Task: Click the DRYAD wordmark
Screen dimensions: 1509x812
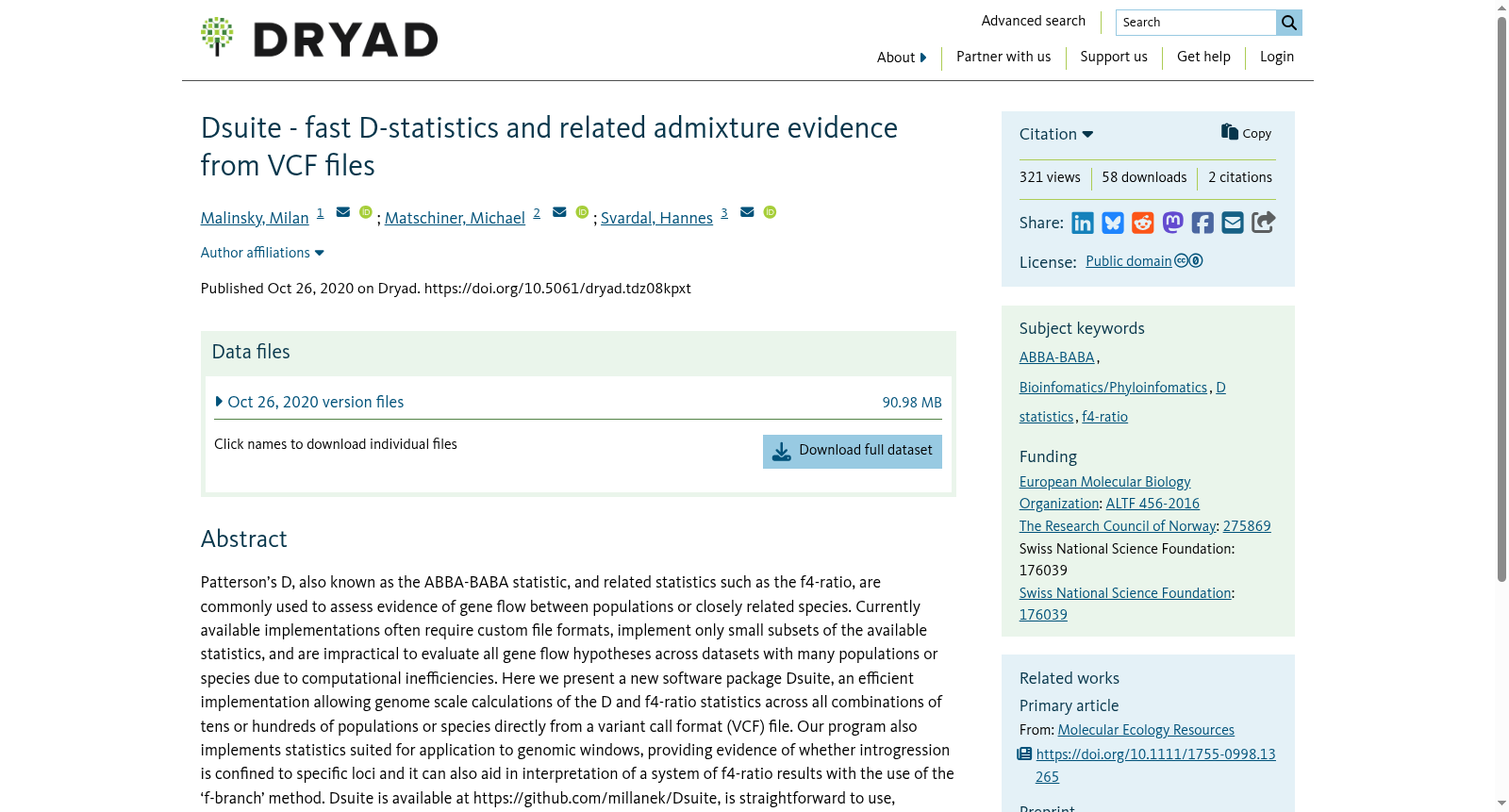Action: tap(345, 40)
